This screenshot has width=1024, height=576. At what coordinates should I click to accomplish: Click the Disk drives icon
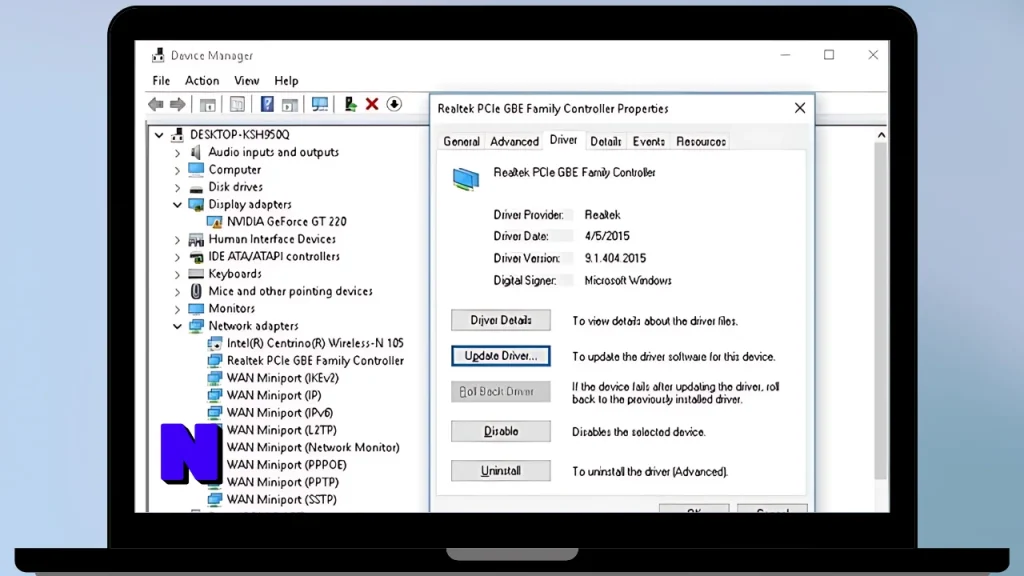(x=196, y=187)
